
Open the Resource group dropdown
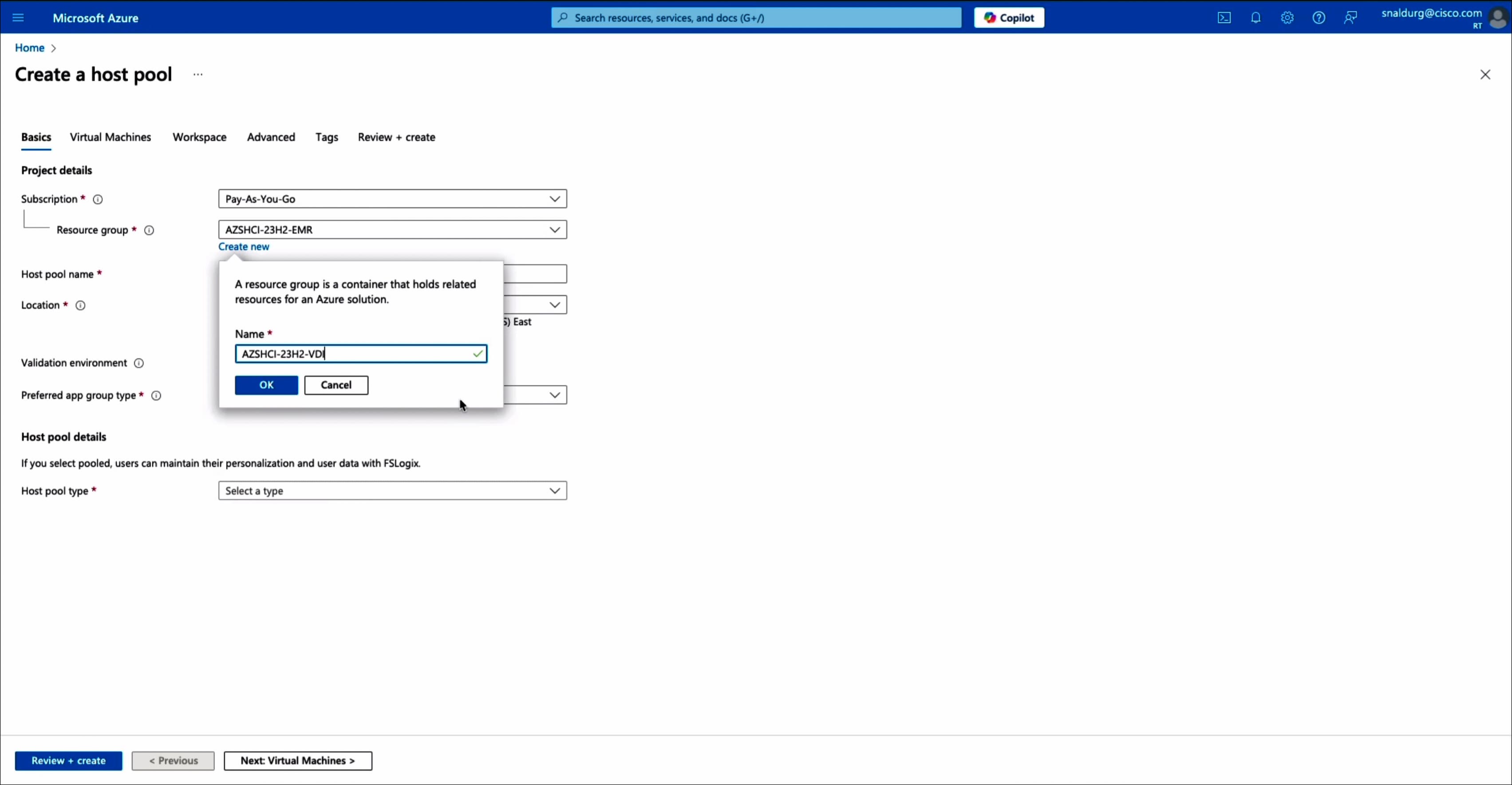pos(393,229)
